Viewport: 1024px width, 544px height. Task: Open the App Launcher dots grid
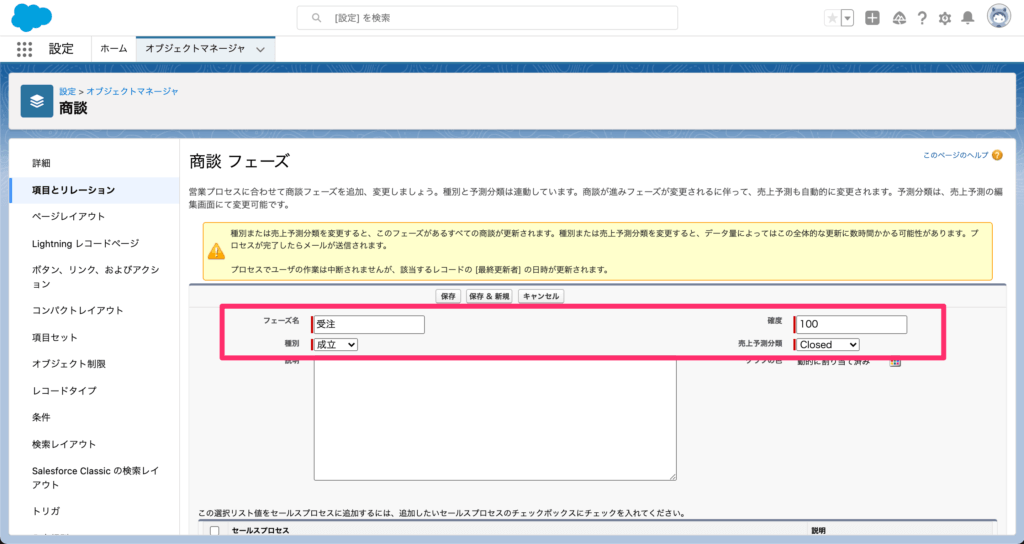click(24, 49)
